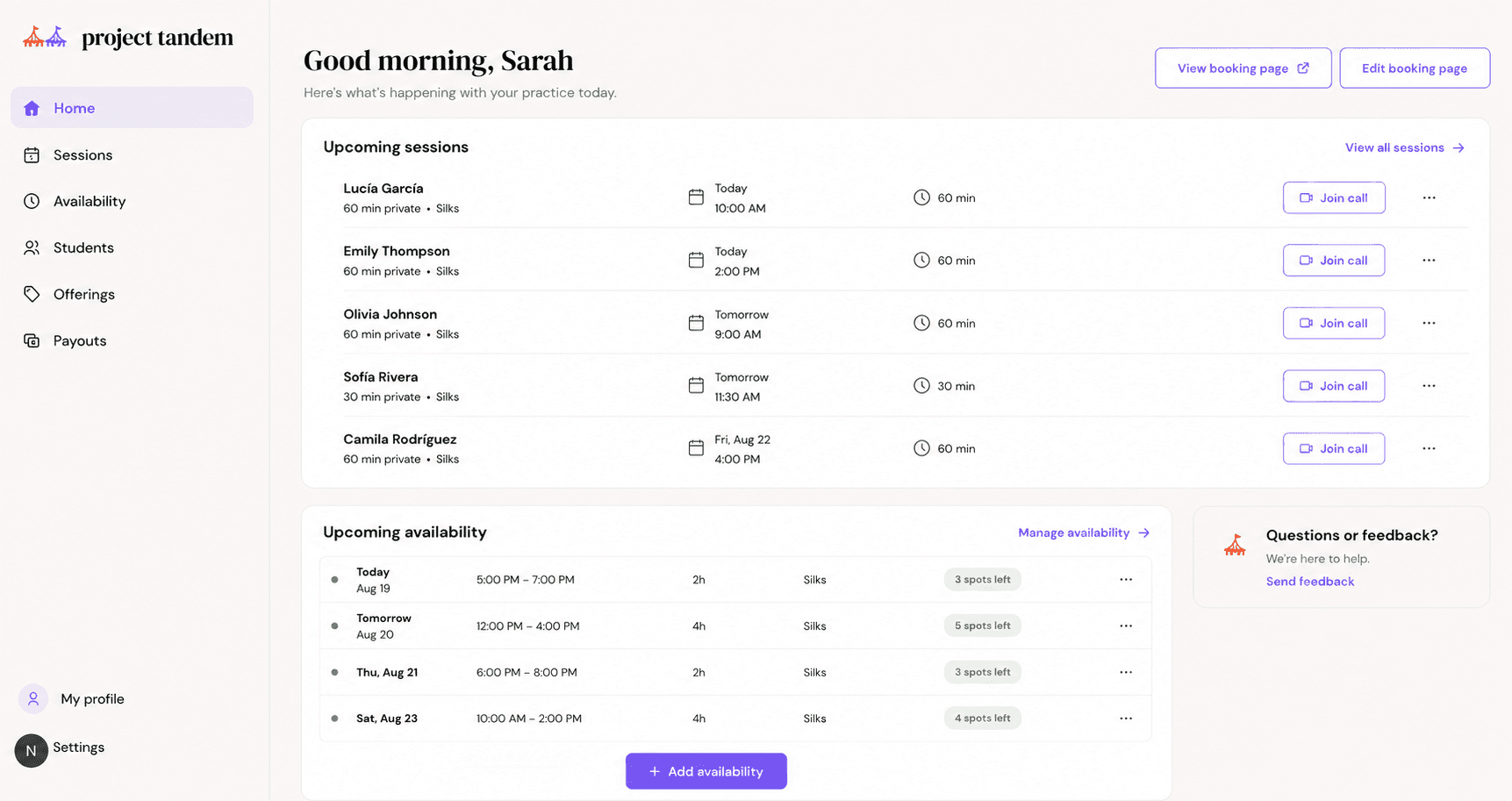Select the Lucía García session name
Screen dimensions: 1512x801
[x=383, y=189]
